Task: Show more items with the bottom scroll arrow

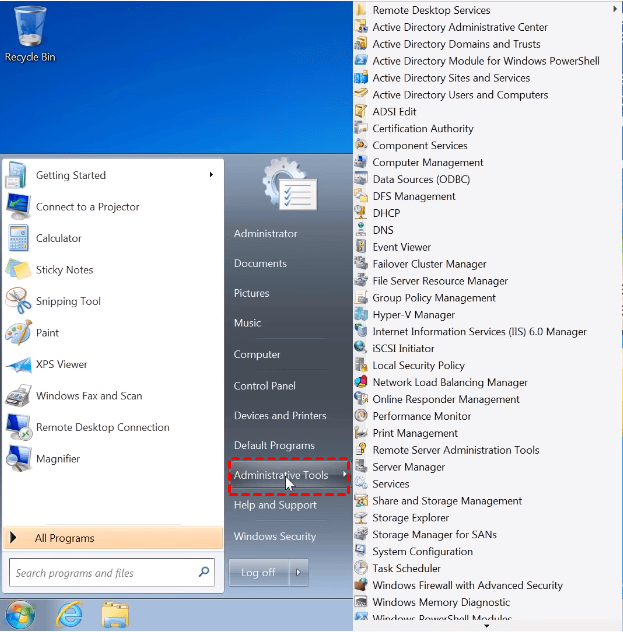Action: click(487, 626)
